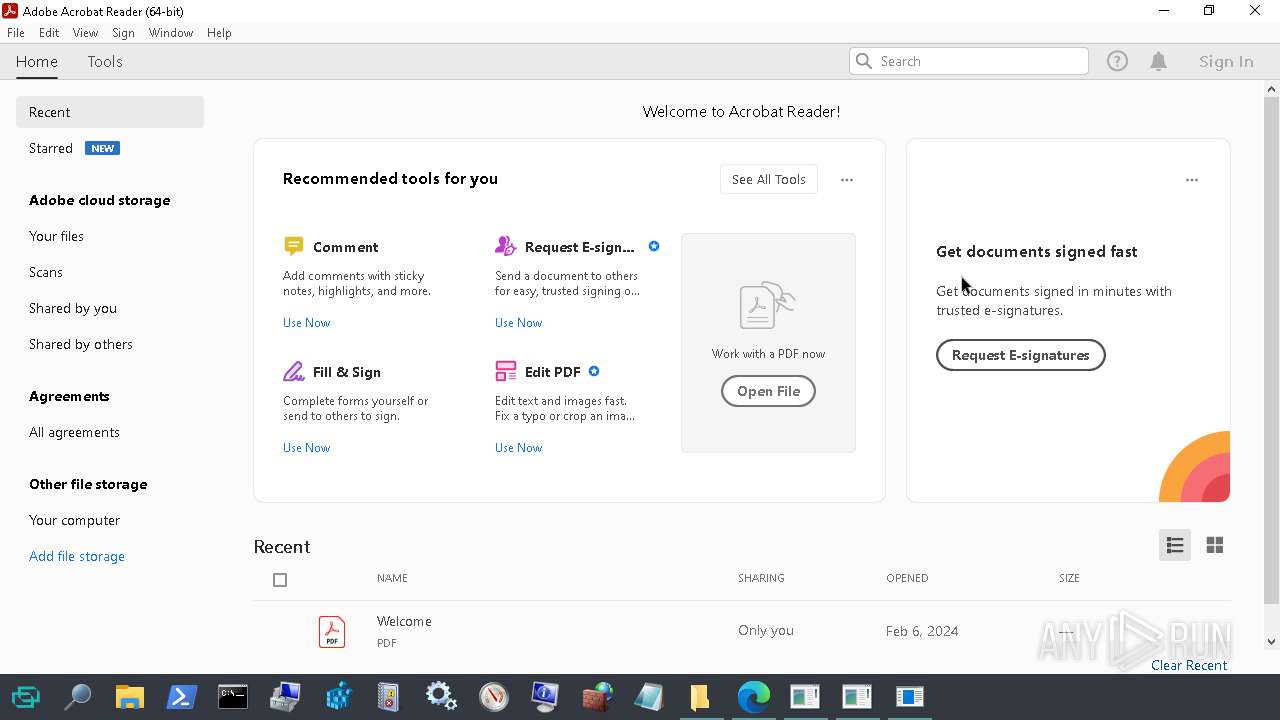Select Recent in the sidebar

tap(110, 112)
